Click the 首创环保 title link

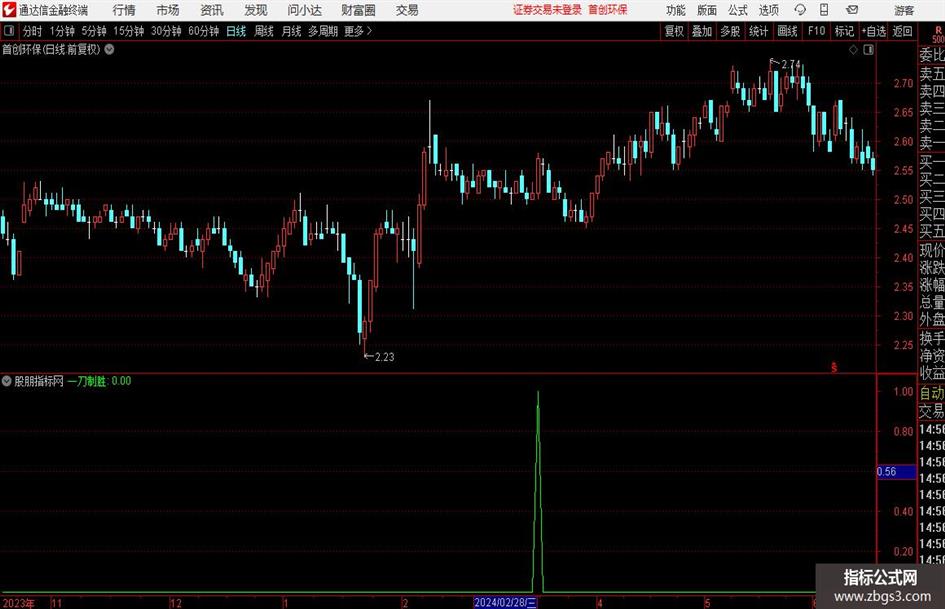pos(608,10)
